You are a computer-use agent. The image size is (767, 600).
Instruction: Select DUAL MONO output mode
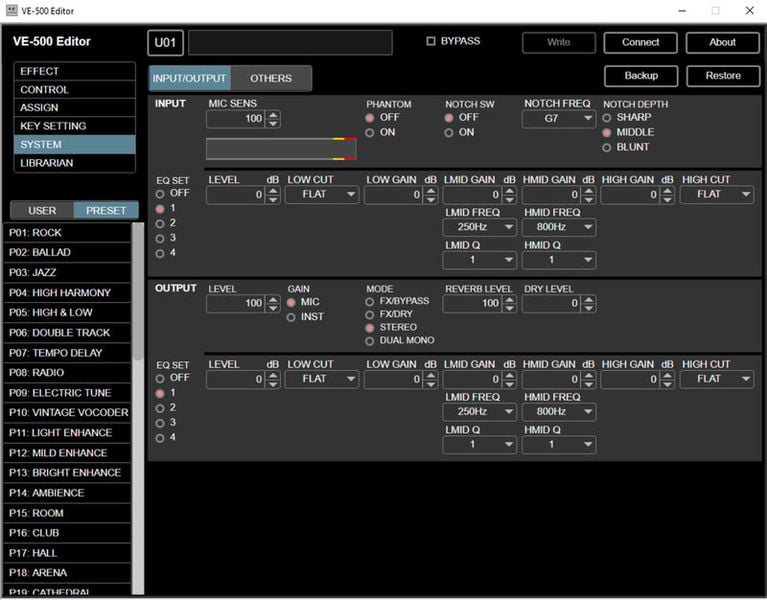pos(370,341)
